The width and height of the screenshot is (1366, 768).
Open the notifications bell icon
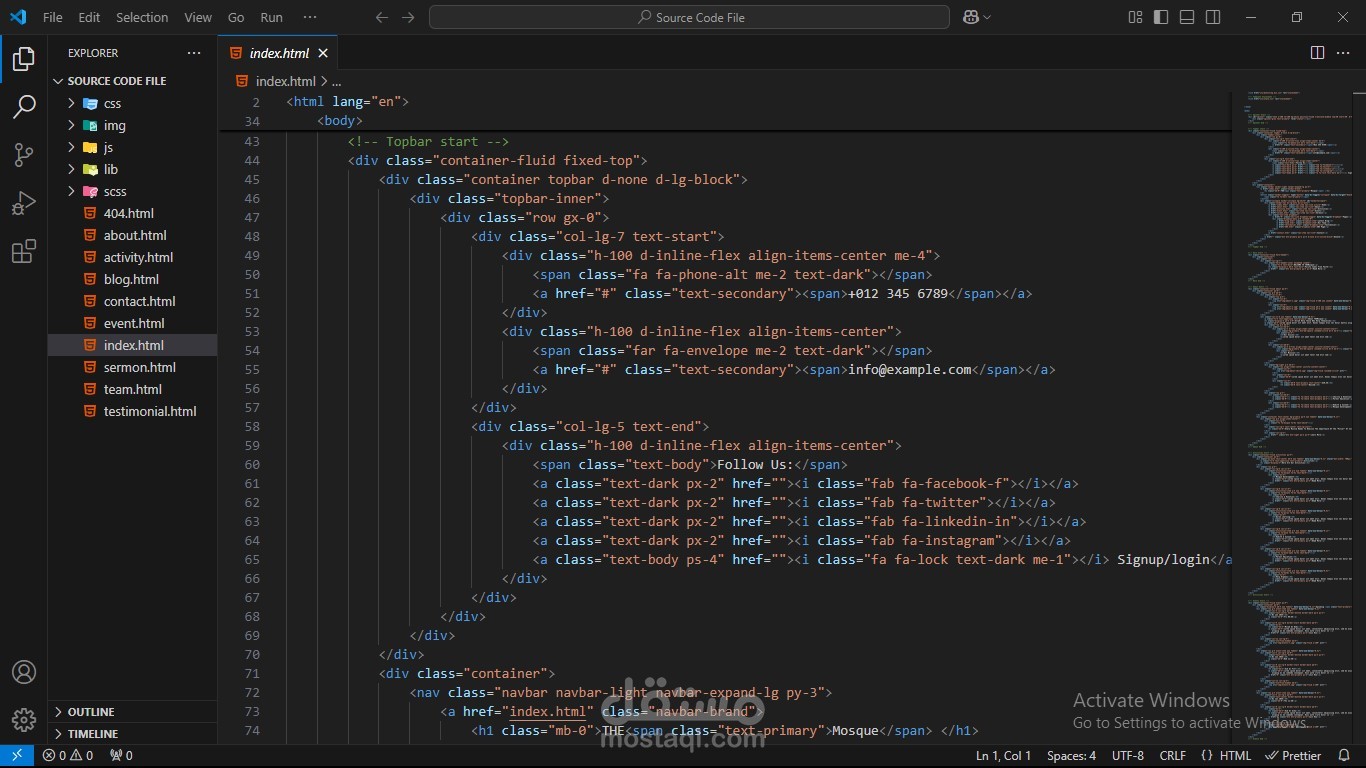(x=1344, y=756)
